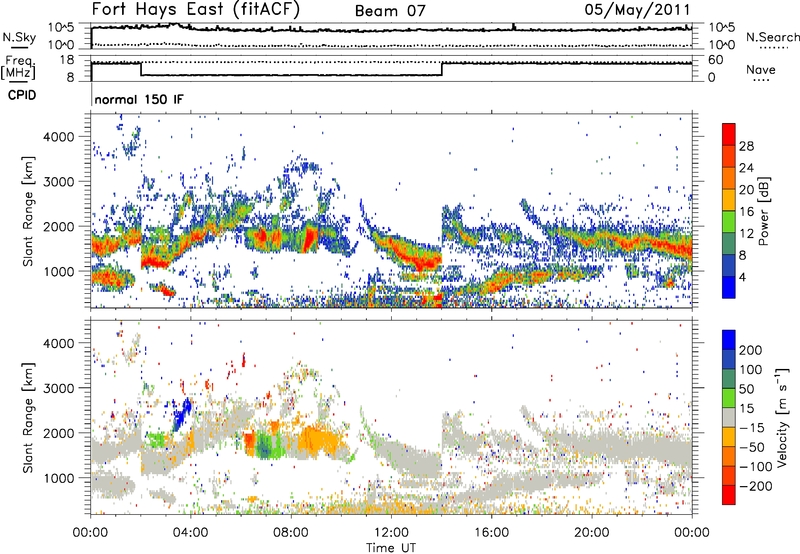Viewport: 800px width, 554px height.
Task: Select the 'Freq. [MHz]' axis label
Action: tap(18, 68)
